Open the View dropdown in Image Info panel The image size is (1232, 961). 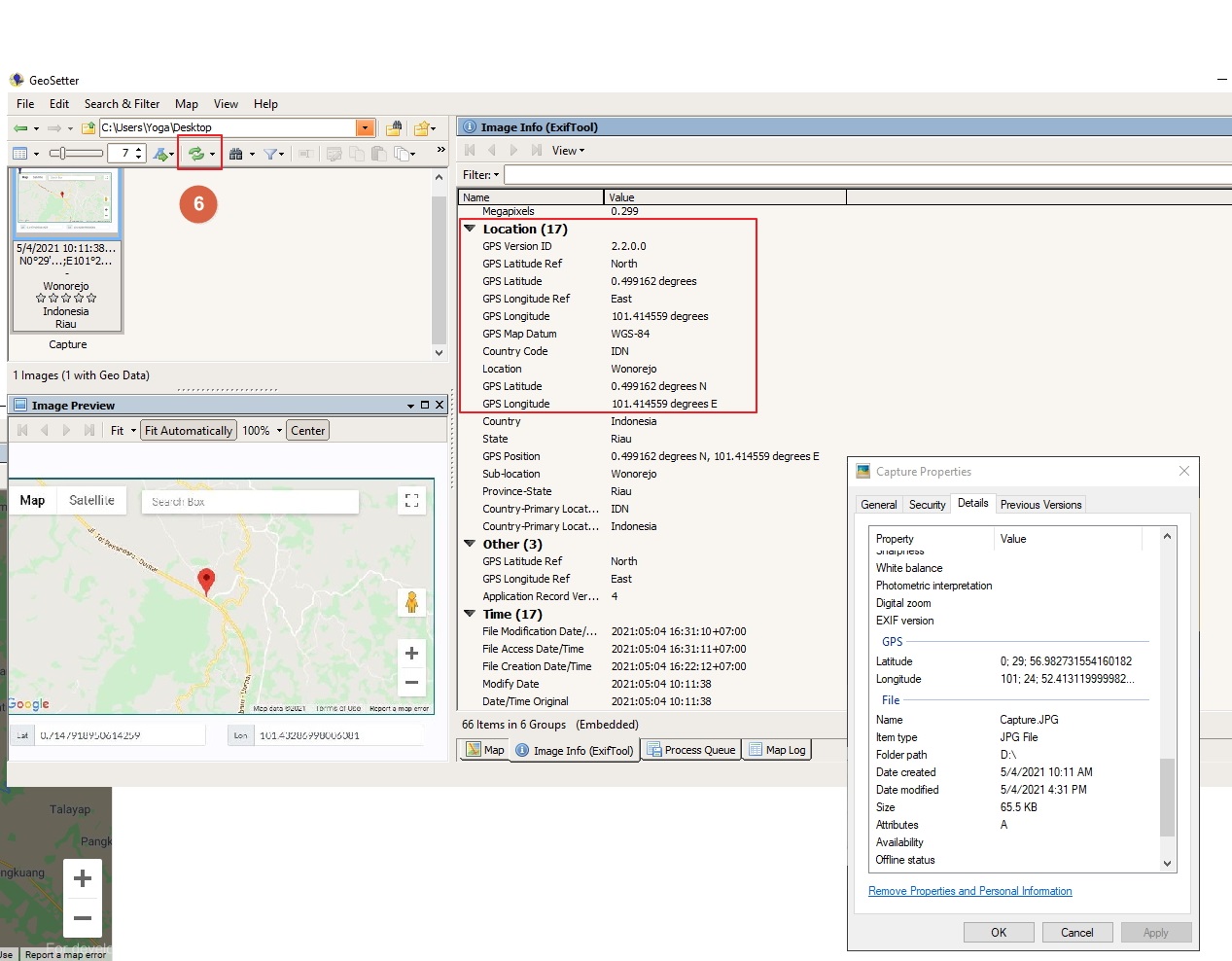point(568,150)
